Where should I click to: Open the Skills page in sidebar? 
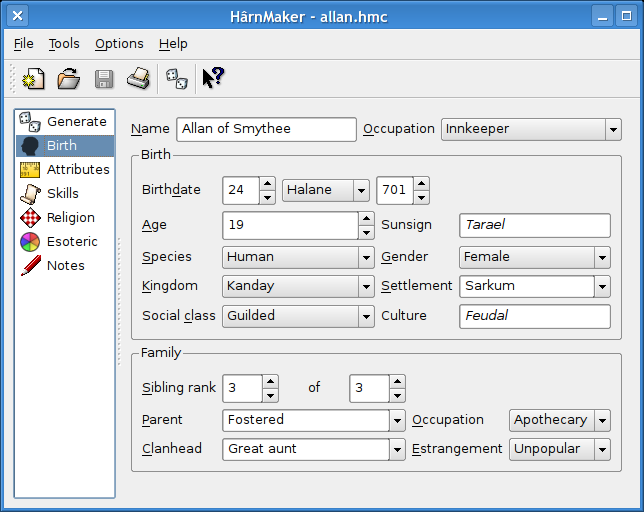pos(65,194)
